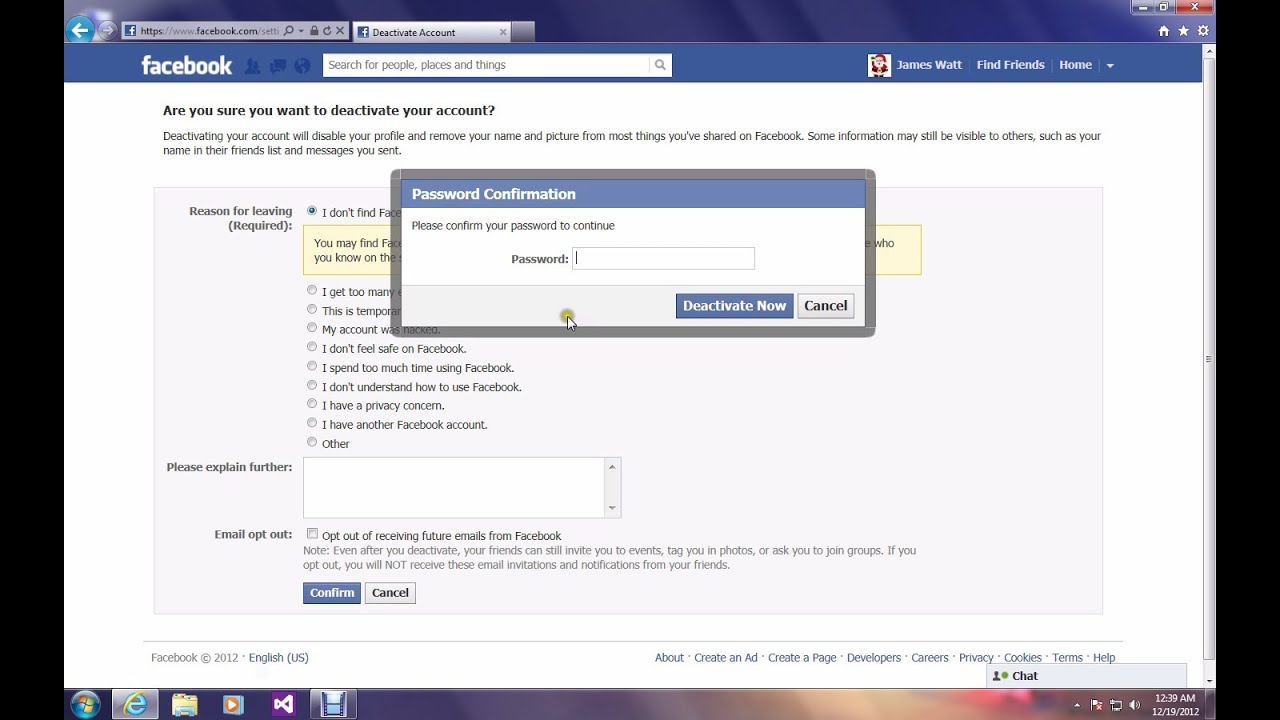The width and height of the screenshot is (1280, 720).
Task: Click the blue Confirm button on form
Action: 332,593
